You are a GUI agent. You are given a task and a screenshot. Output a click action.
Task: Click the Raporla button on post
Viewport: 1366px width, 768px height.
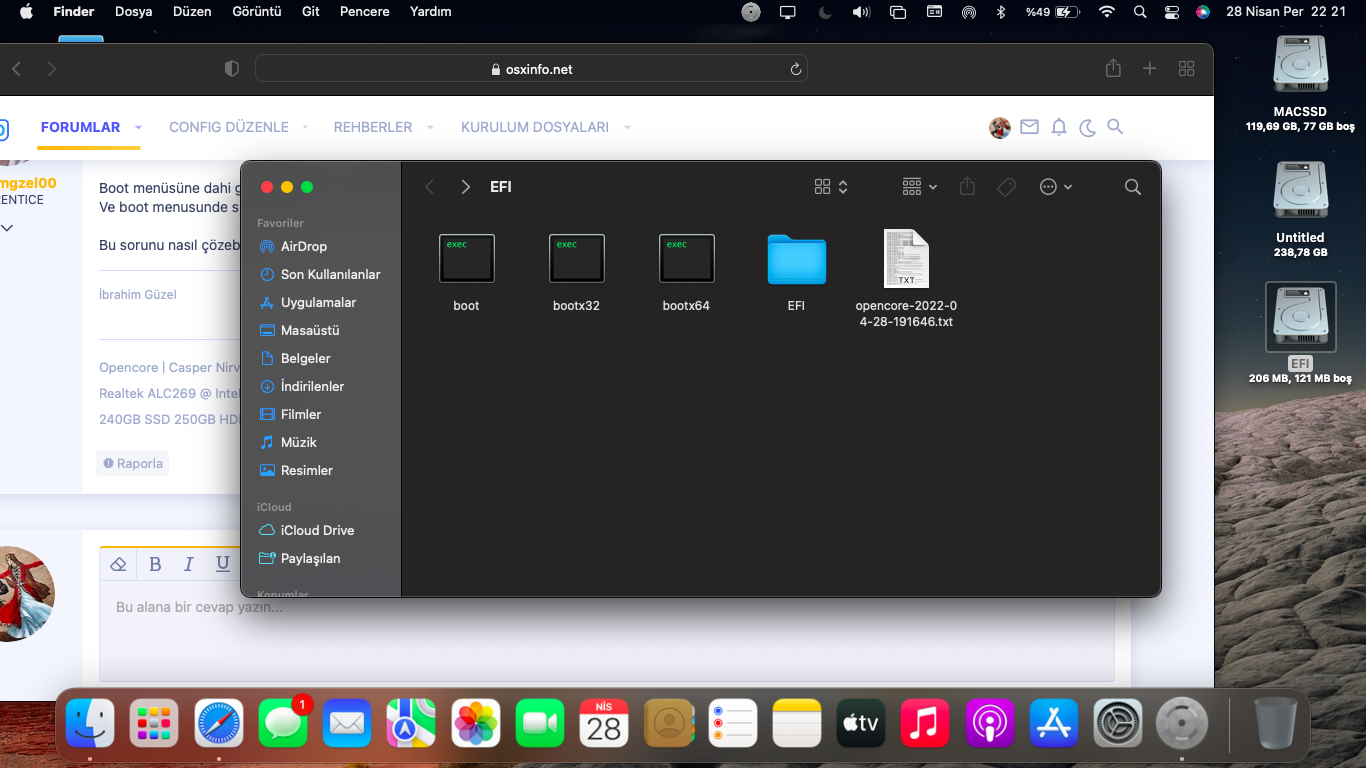point(133,463)
